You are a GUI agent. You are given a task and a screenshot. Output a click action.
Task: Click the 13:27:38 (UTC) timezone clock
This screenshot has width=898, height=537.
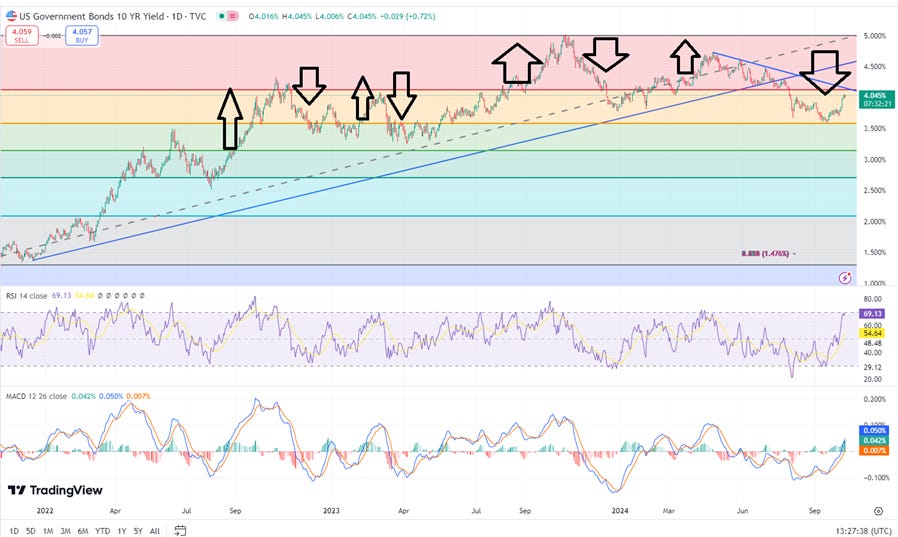863,531
